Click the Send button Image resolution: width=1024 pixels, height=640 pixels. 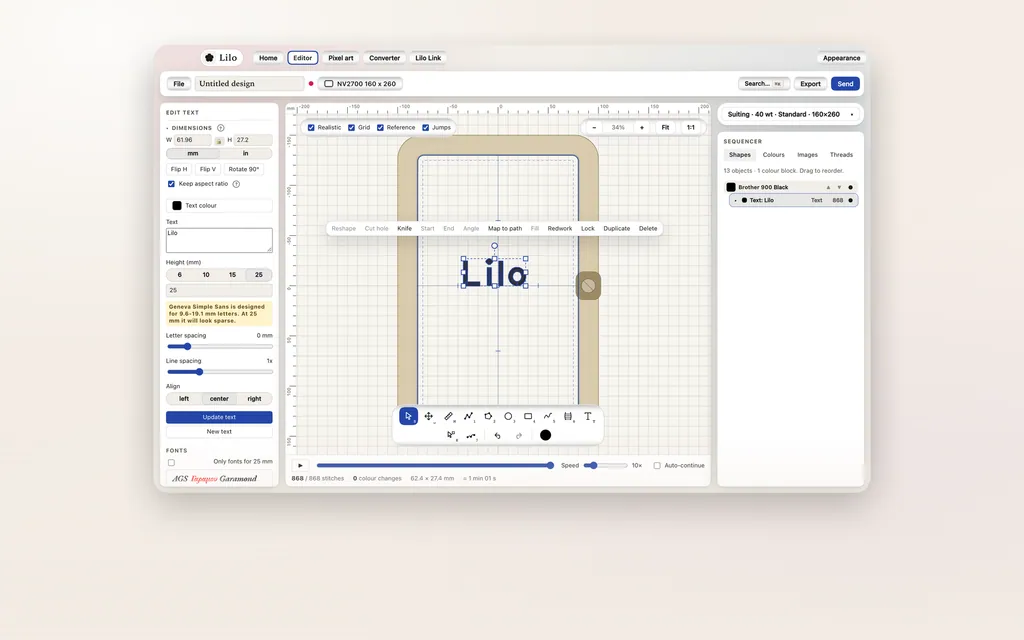pos(845,84)
